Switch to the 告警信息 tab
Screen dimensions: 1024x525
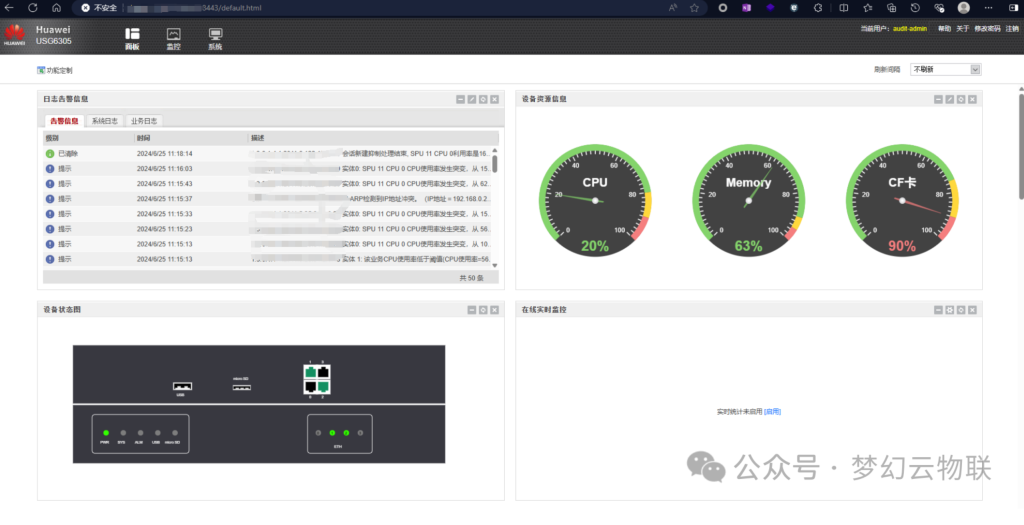(64, 121)
